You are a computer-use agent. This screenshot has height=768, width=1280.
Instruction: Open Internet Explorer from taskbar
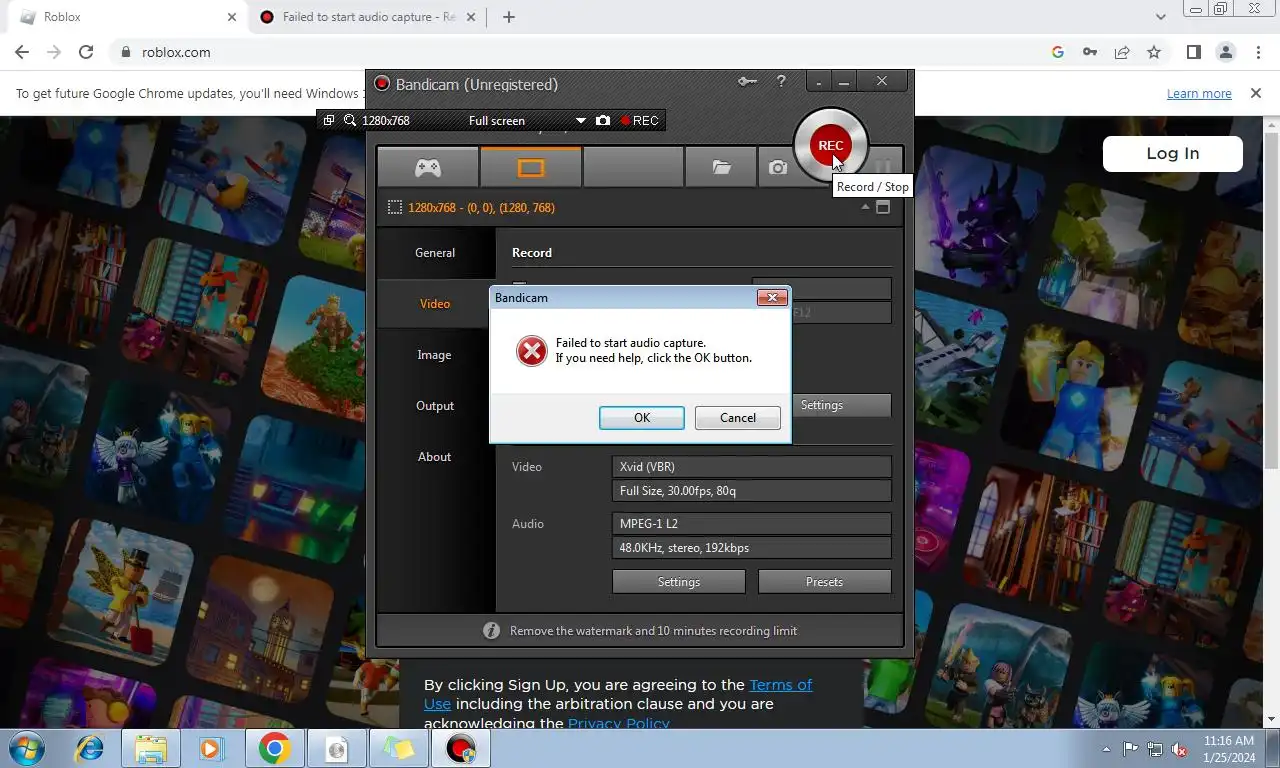click(x=89, y=748)
